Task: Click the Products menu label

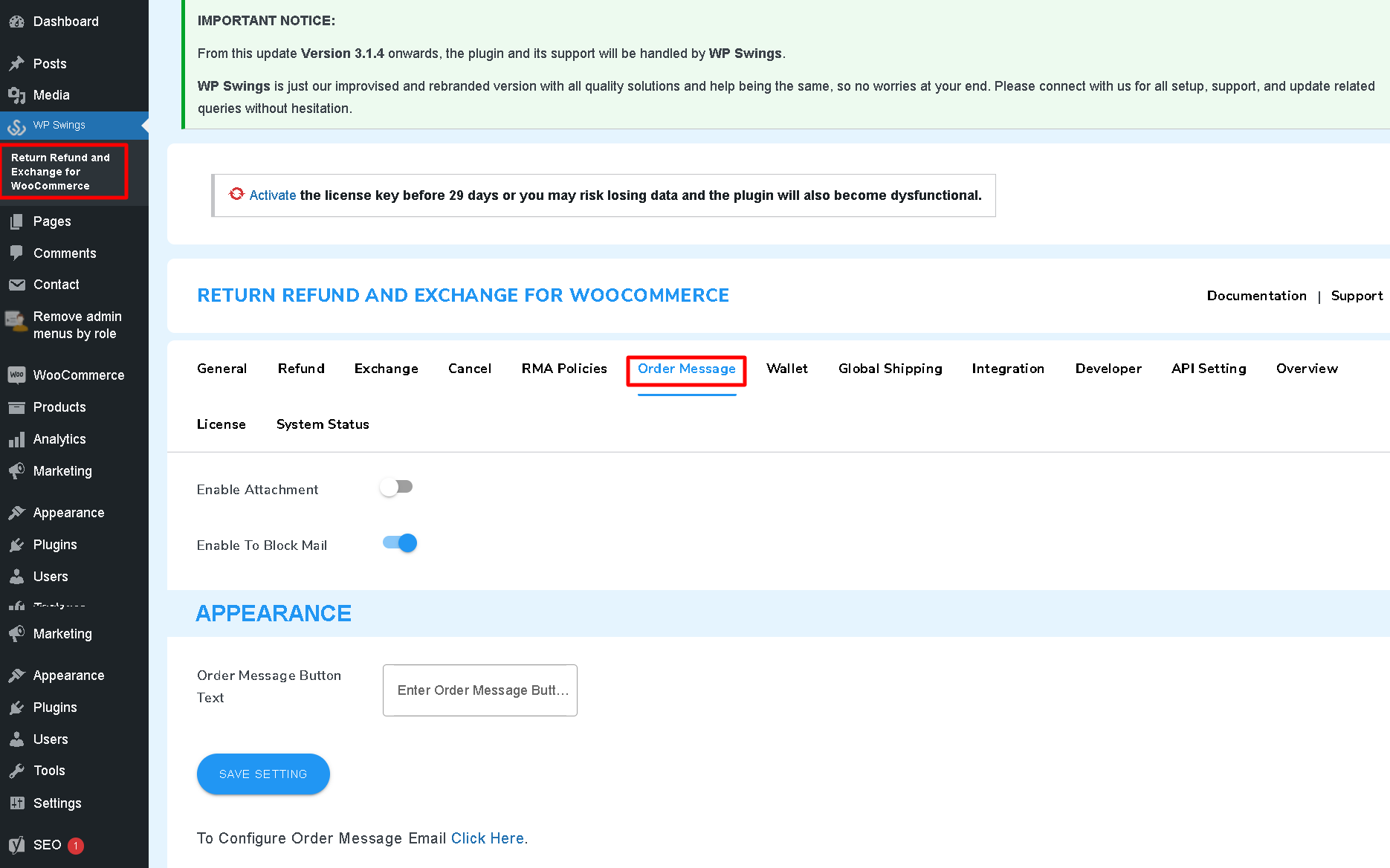Action: [59, 407]
